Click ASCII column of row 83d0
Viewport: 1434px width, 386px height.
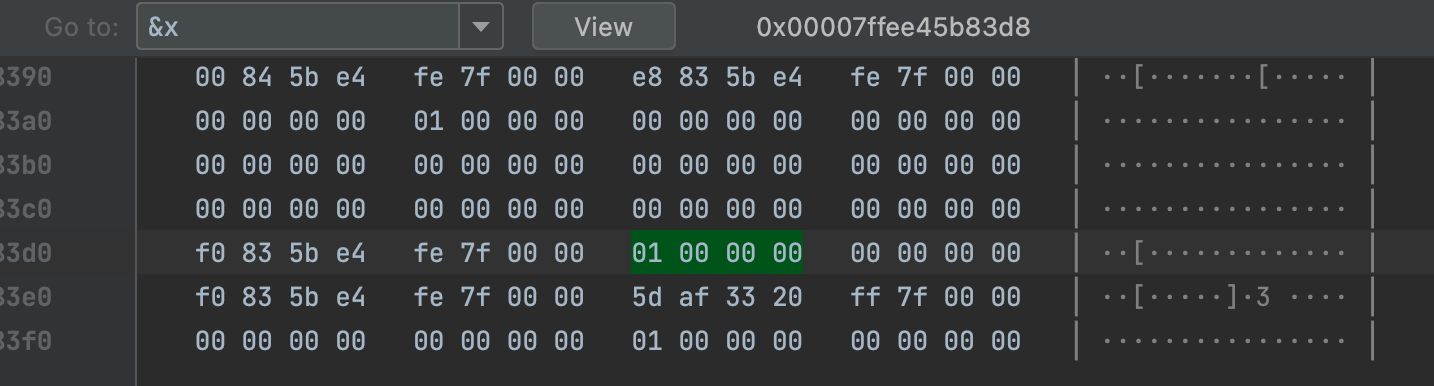coord(1224,253)
